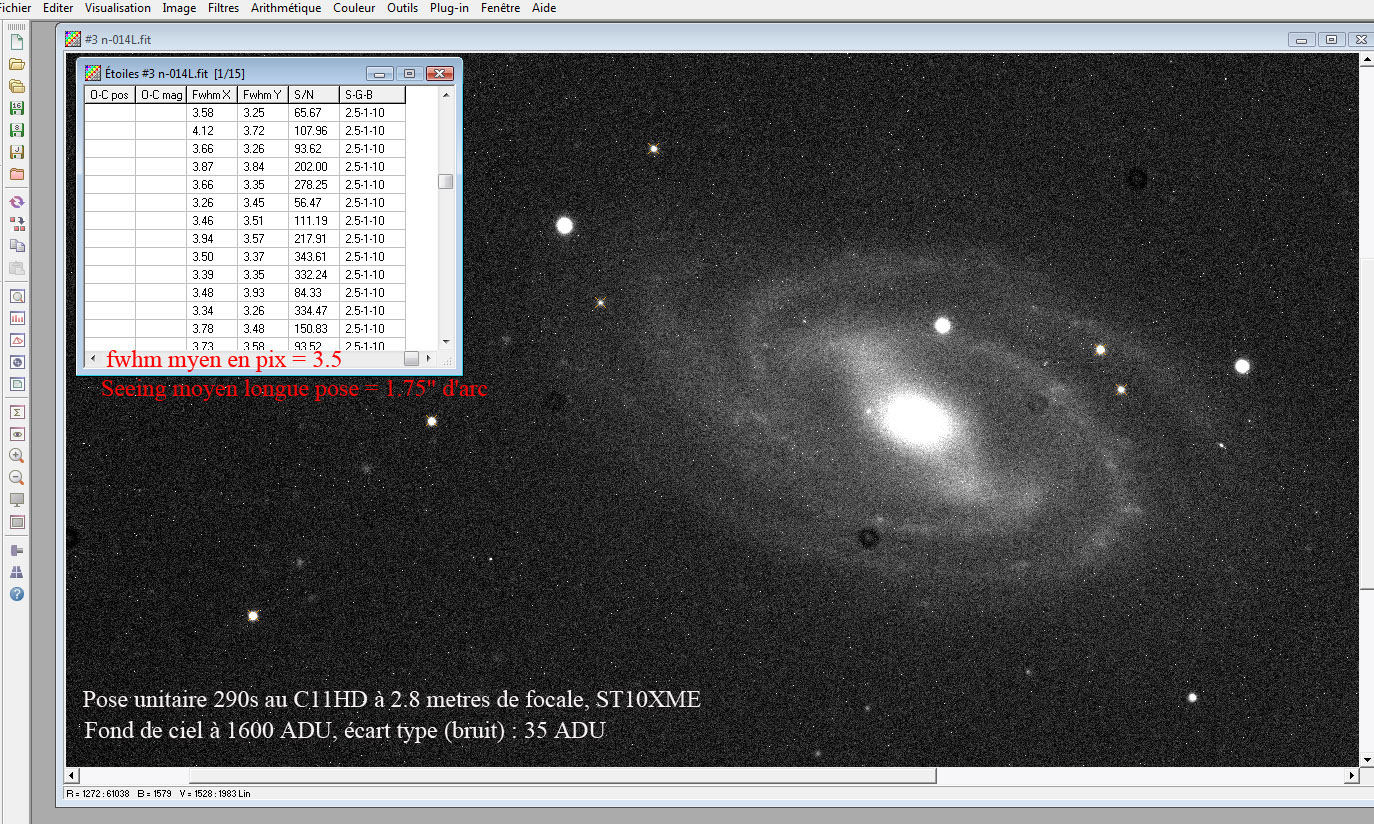
Task: Click the green document toolbar icon
Action: [17, 385]
